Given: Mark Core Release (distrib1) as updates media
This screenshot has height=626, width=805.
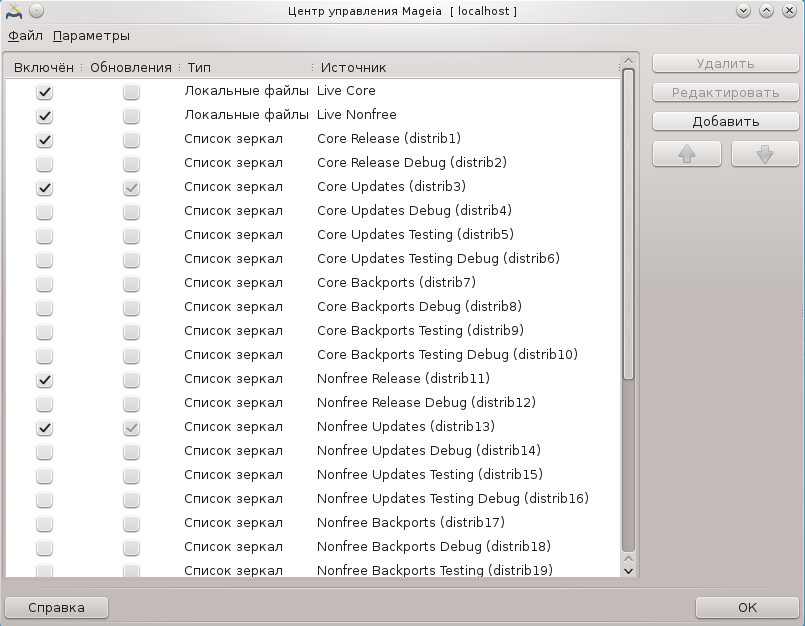Looking at the screenshot, I should (131, 140).
